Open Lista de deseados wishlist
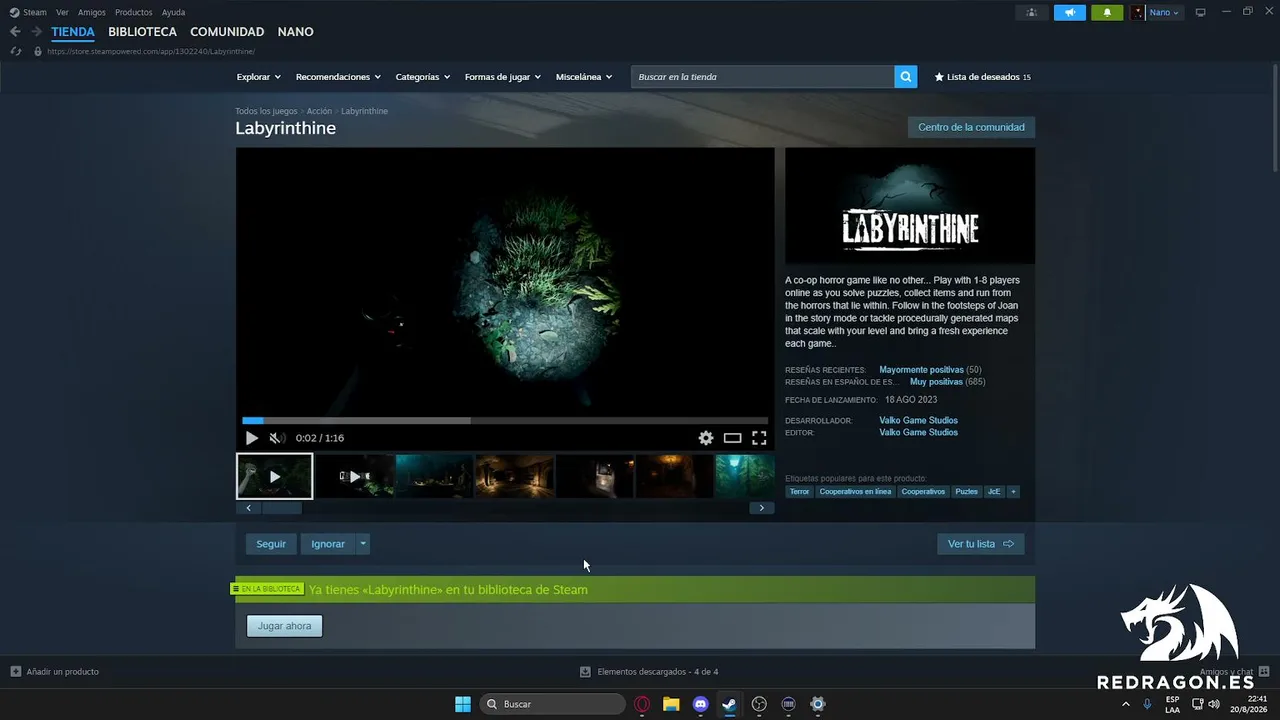Image resolution: width=1280 pixels, height=720 pixels. pyautogui.click(x=983, y=77)
